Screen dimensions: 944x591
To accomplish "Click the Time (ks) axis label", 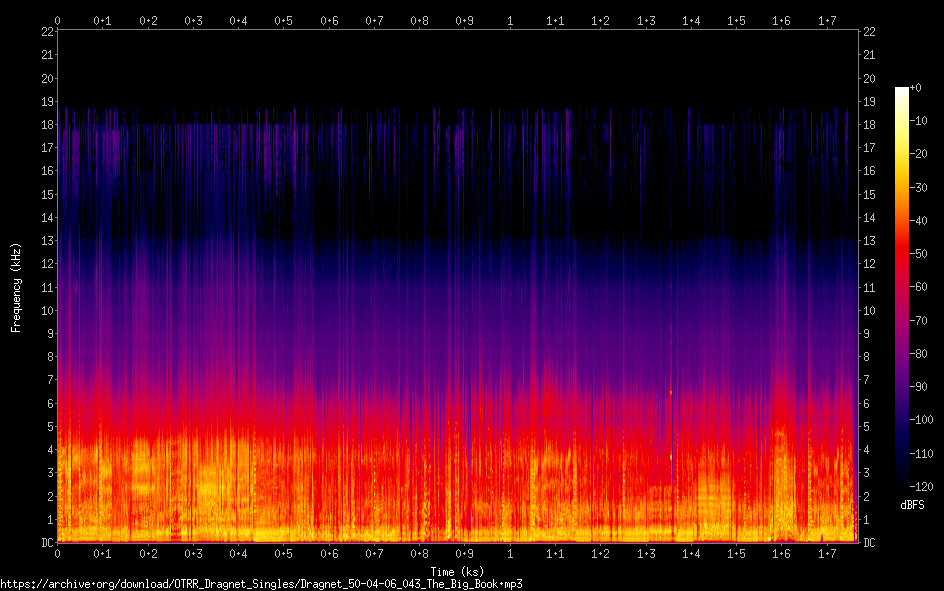I will 456,572.
